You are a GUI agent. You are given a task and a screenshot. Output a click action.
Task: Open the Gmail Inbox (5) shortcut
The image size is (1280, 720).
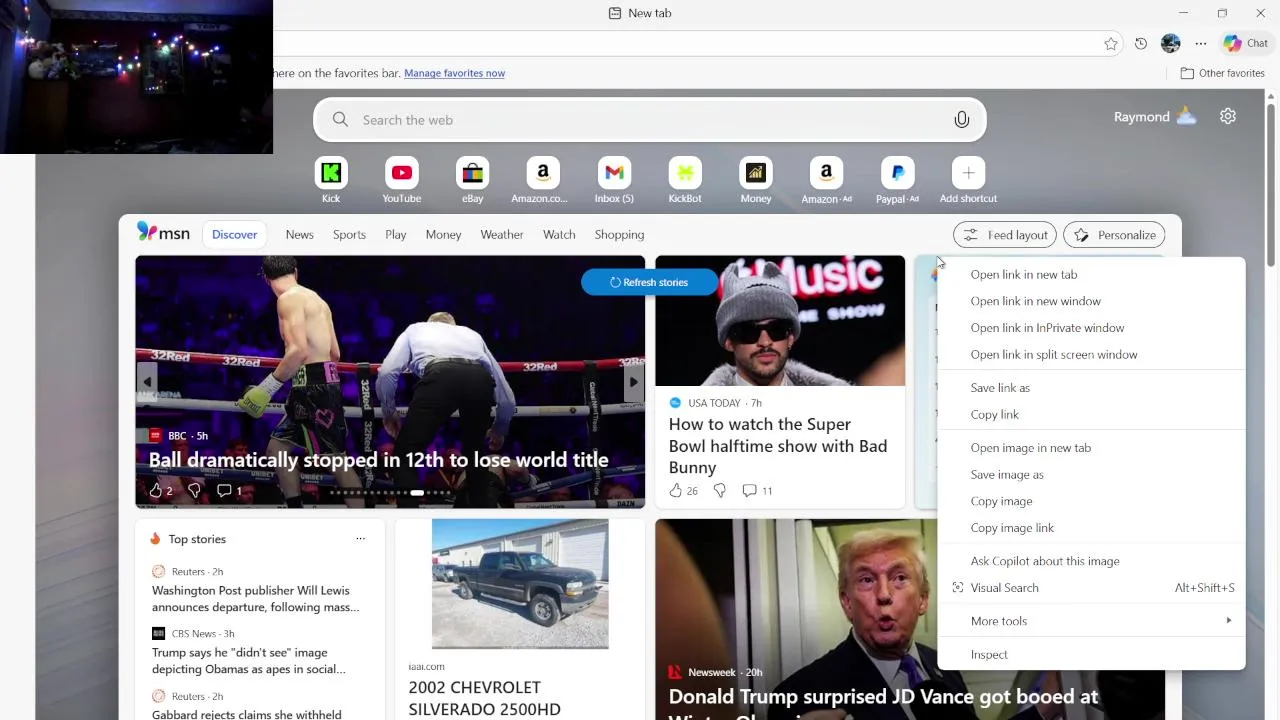(614, 173)
